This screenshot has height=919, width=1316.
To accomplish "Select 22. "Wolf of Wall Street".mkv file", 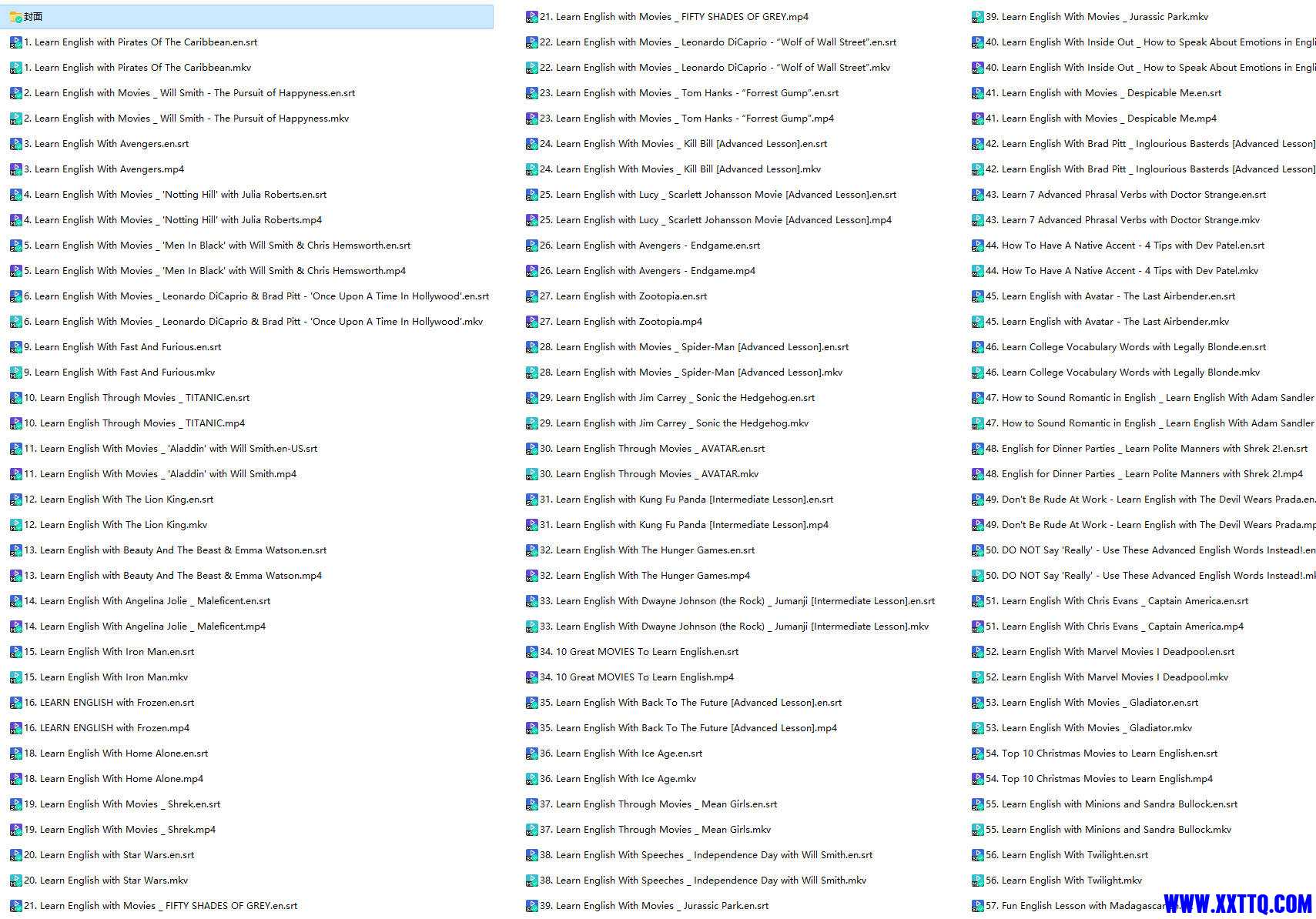I will [x=715, y=67].
